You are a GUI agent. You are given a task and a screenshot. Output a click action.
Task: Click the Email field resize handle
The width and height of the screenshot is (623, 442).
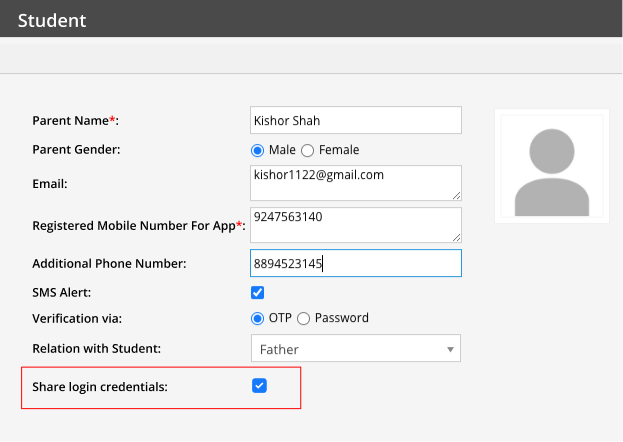[456, 195]
